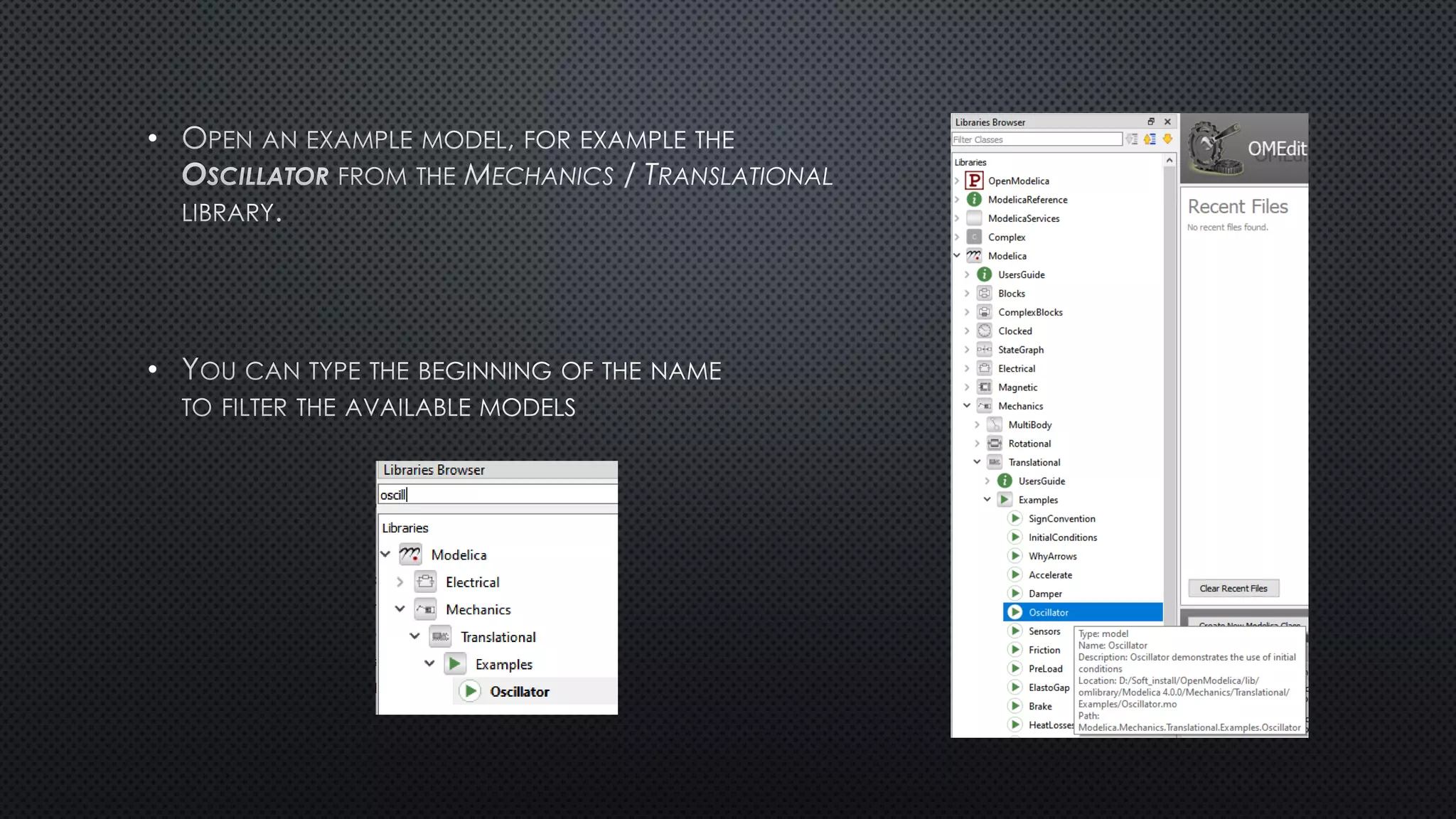Click the libraries tree scrollbar up arrow

pyautogui.click(x=1169, y=161)
